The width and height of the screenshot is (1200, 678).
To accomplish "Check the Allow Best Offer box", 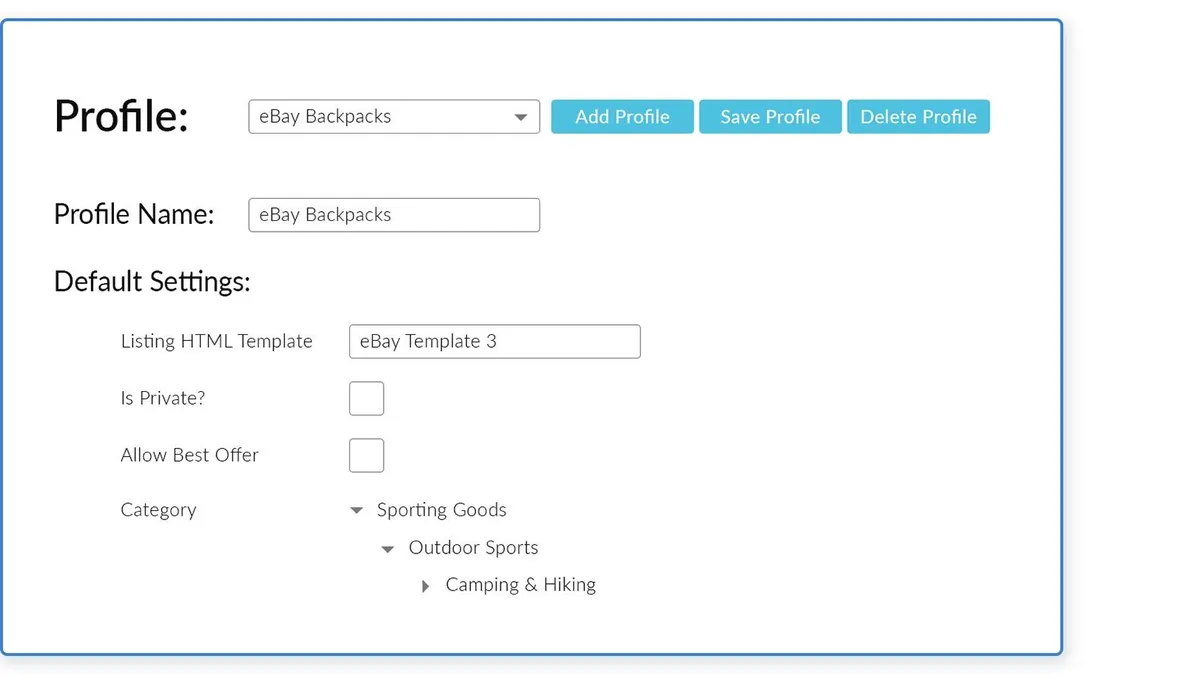I will [366, 455].
